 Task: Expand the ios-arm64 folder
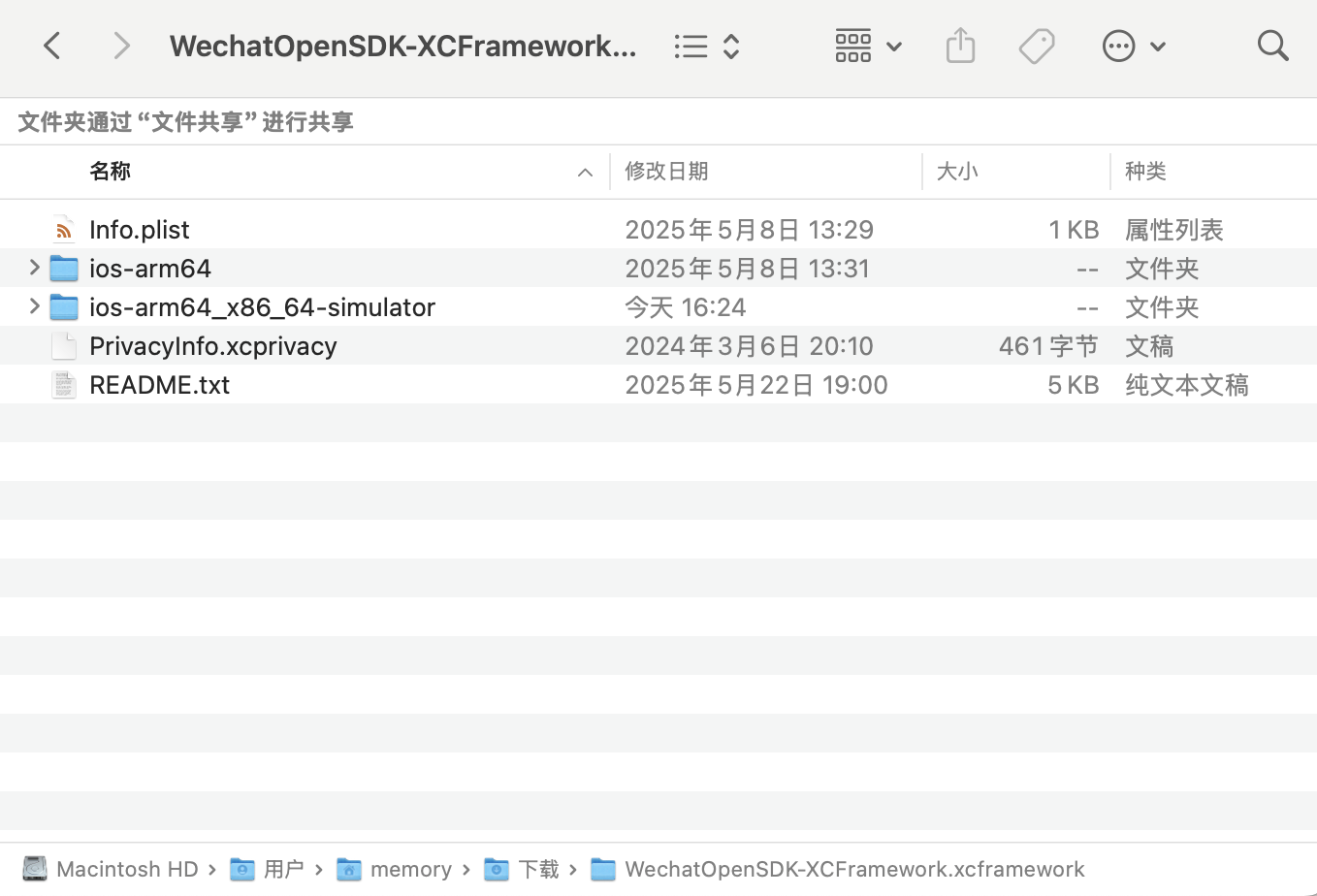pyautogui.click(x=34, y=268)
